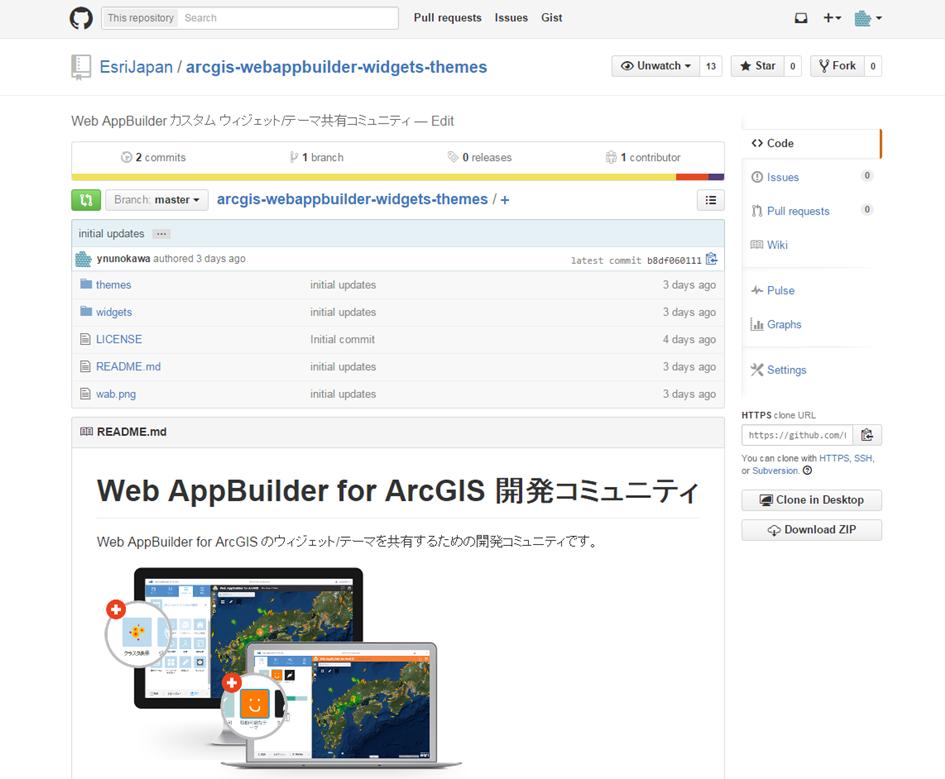
Task: Click arcgis-webappbuilder-widgets-themes repository title link
Action: [336, 67]
